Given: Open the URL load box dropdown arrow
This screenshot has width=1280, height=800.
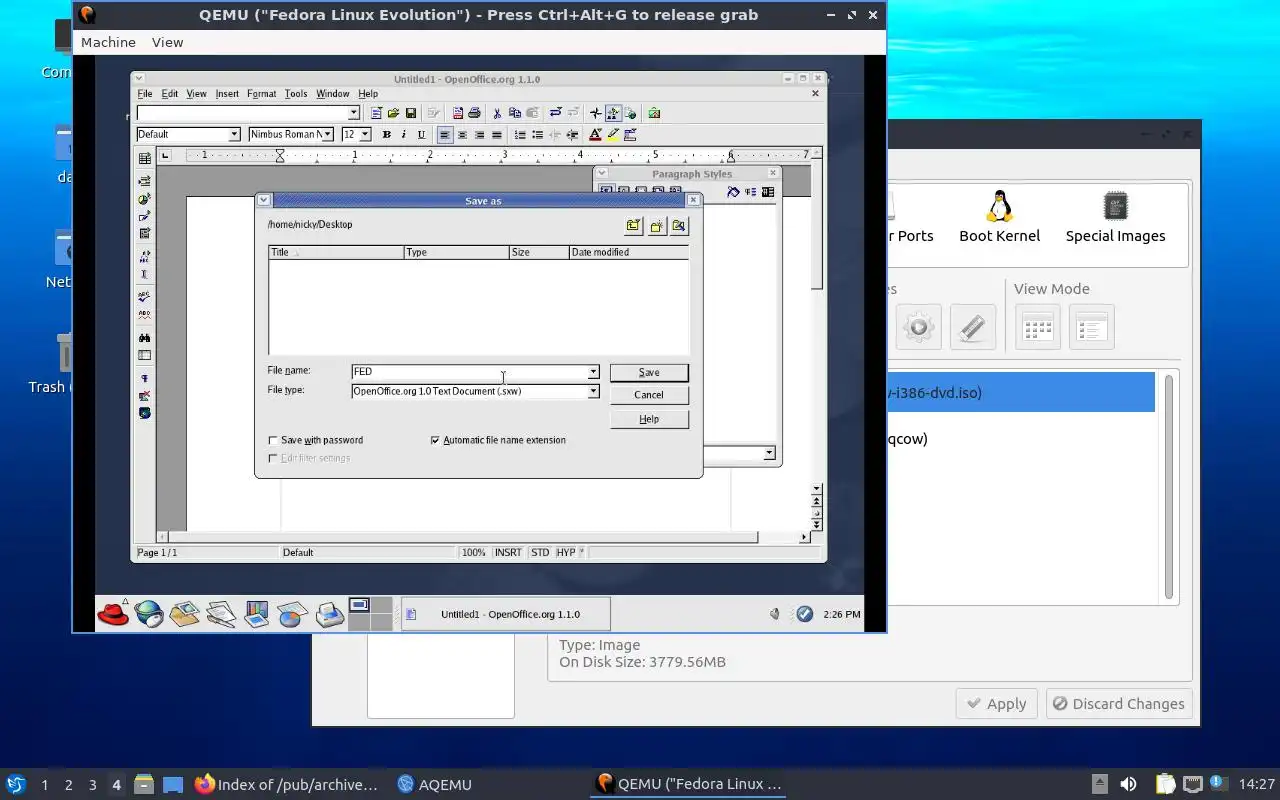Looking at the screenshot, I should pos(353,113).
